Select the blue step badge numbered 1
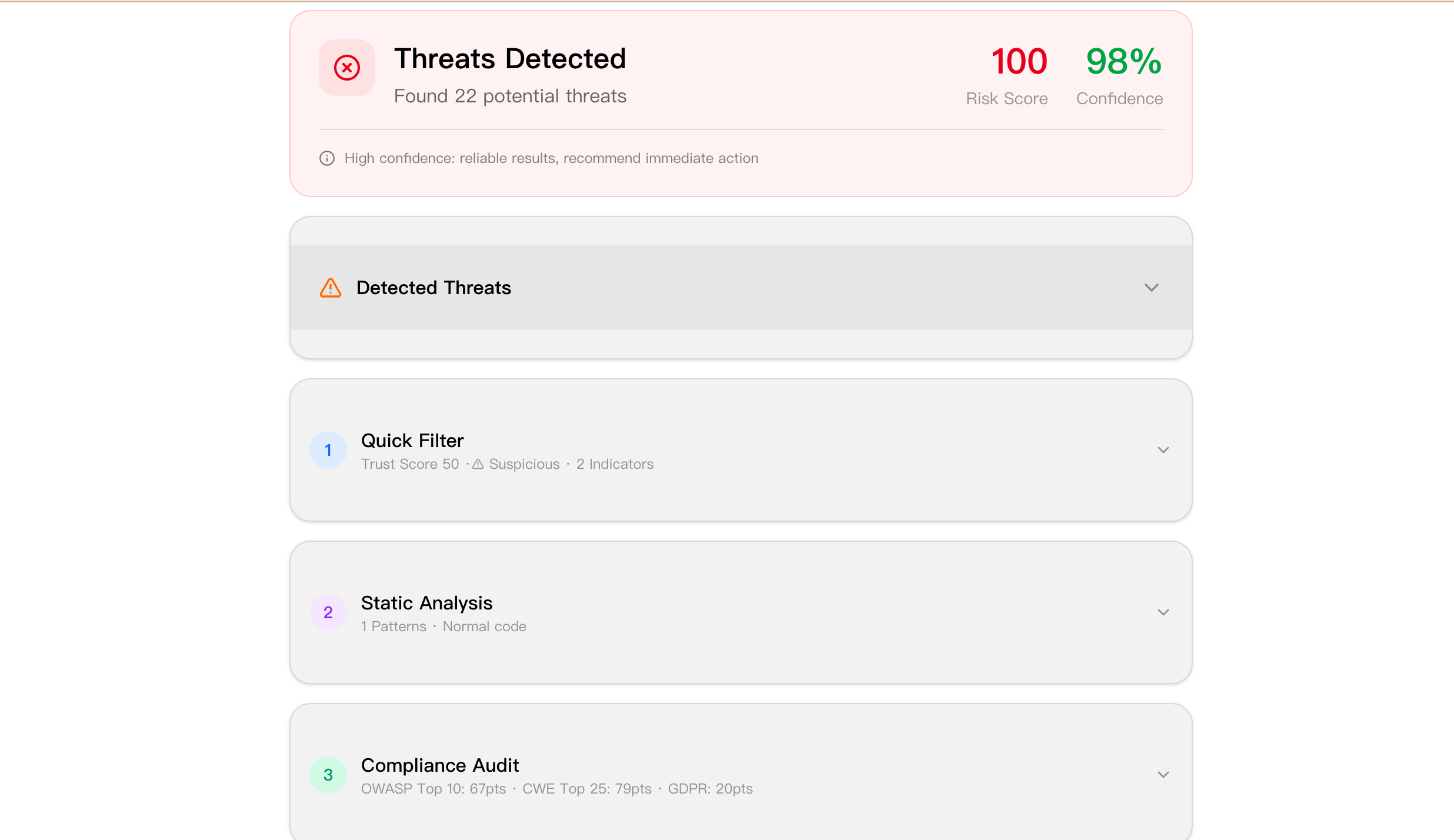 click(x=328, y=449)
